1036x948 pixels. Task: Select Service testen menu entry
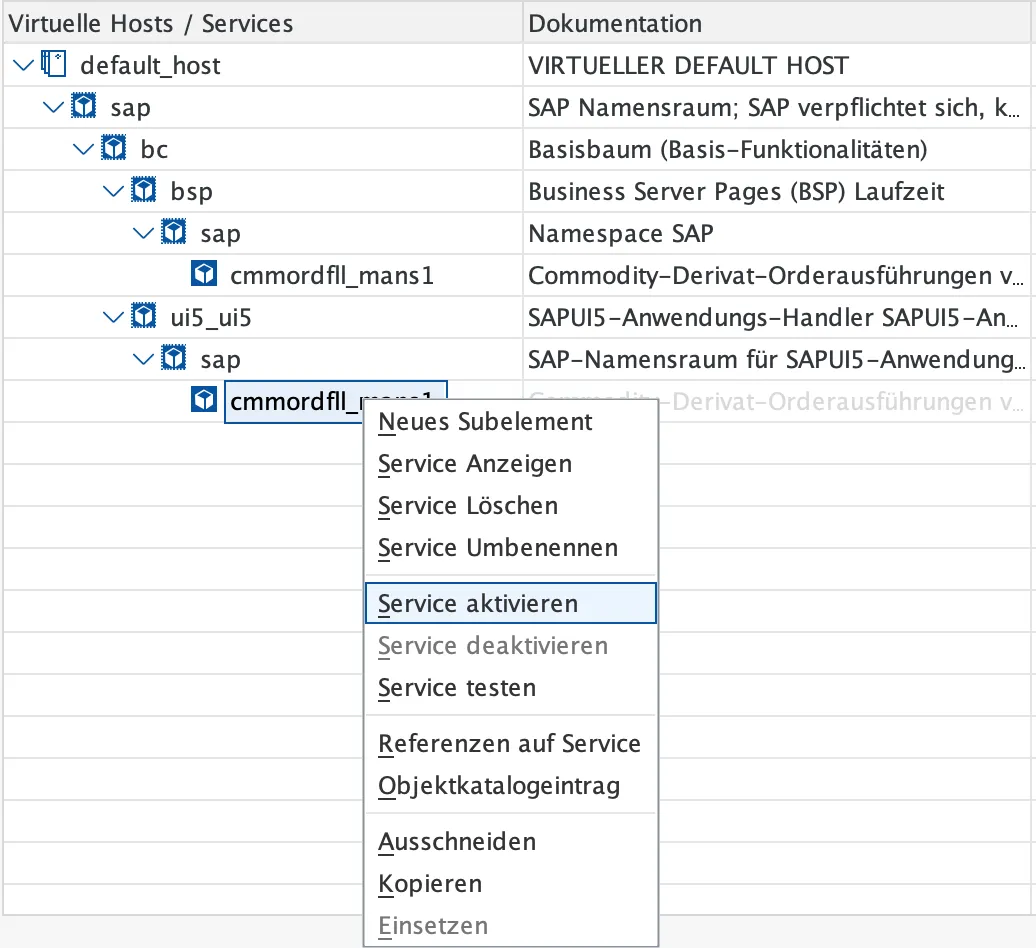click(x=457, y=688)
